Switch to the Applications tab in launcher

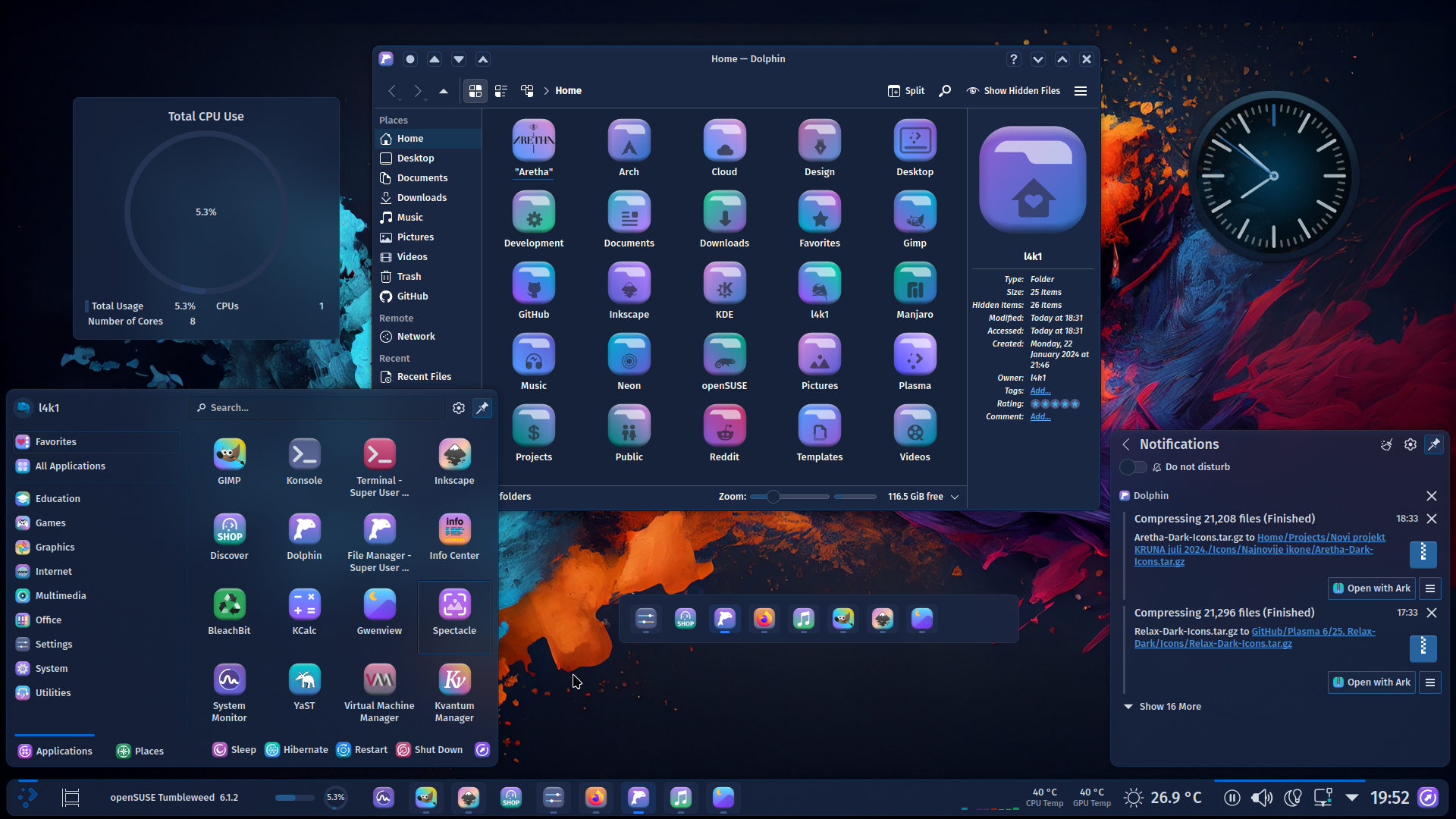[x=55, y=752]
